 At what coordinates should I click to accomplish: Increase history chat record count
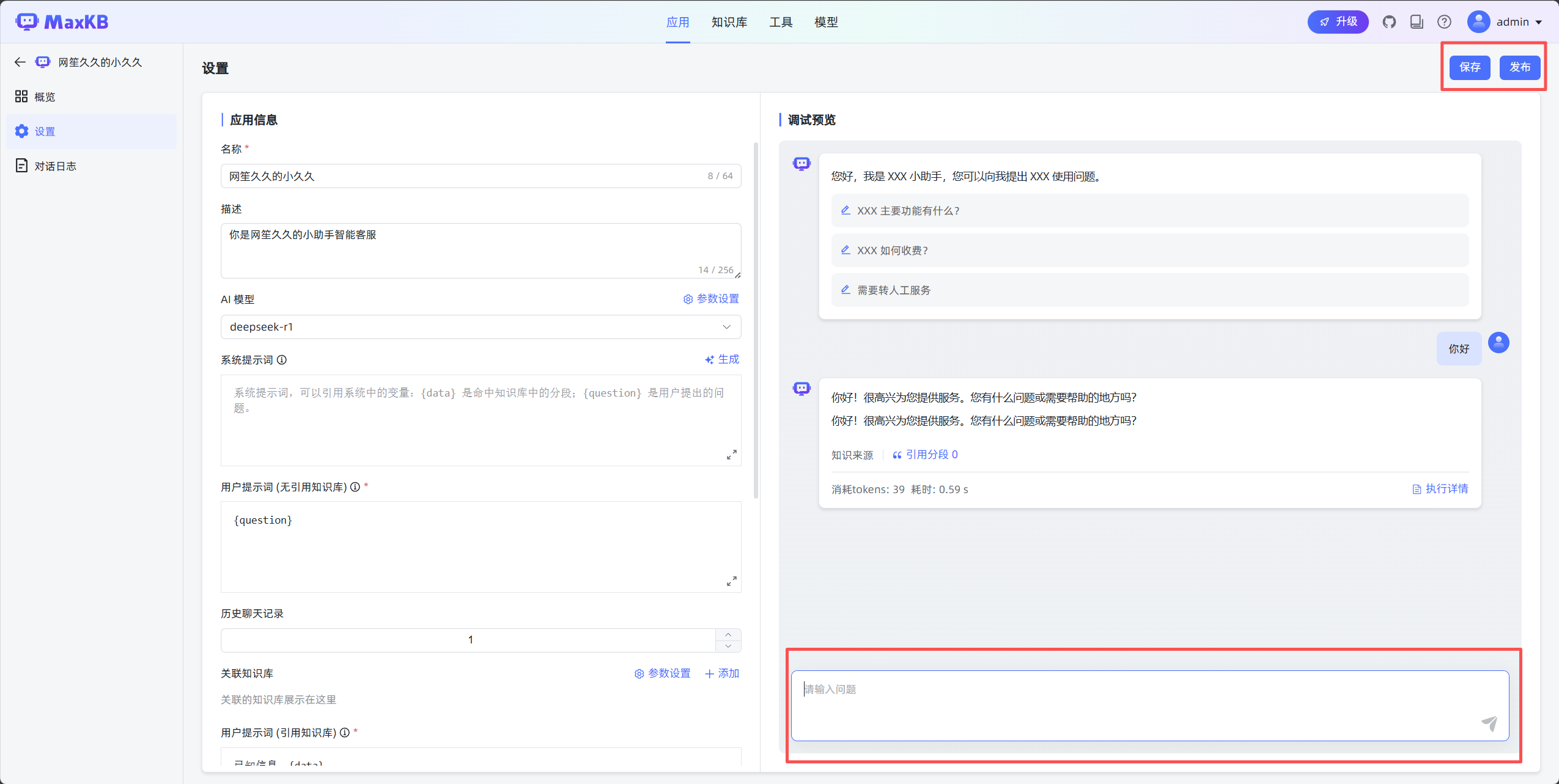(x=728, y=634)
